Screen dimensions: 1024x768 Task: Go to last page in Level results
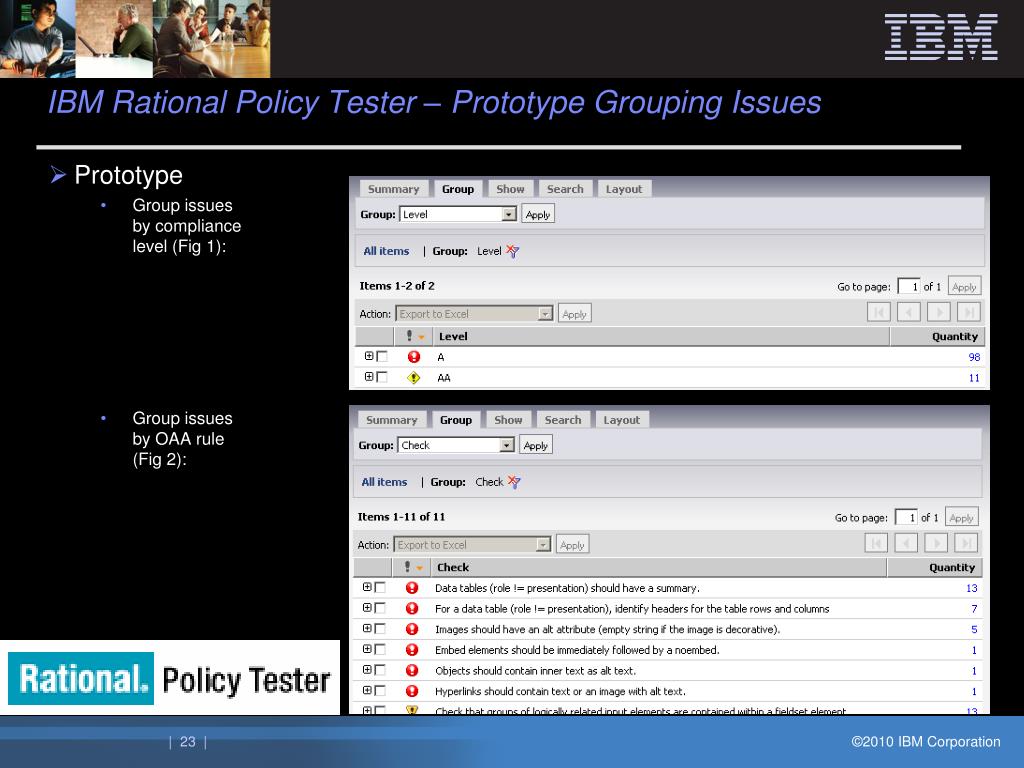pos(968,312)
